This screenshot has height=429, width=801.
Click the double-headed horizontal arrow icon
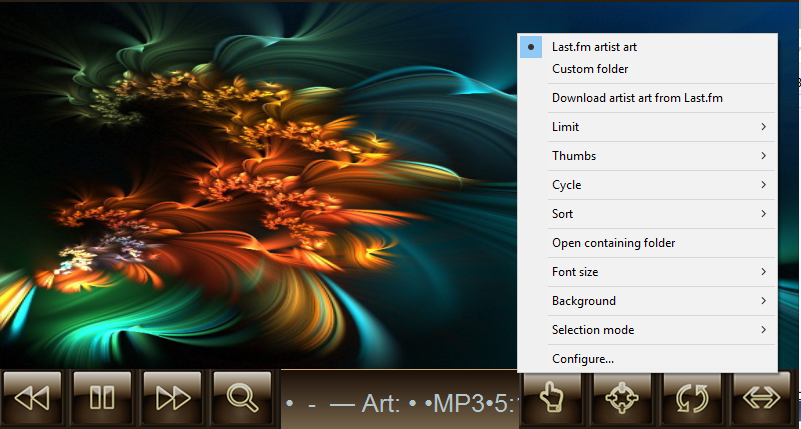763,398
